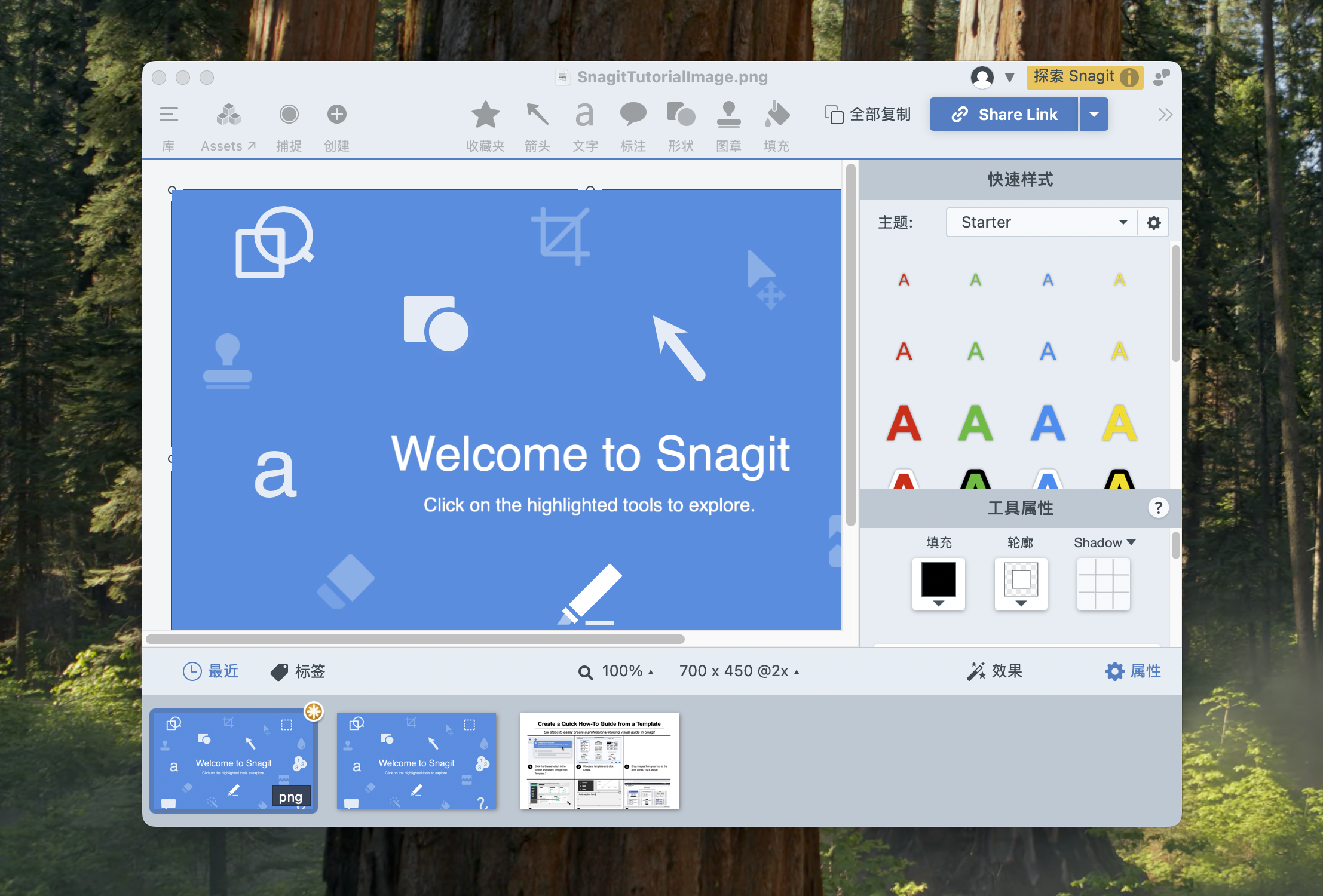The width and height of the screenshot is (1323, 896).
Task: Open the Shadow direction grid
Action: click(1104, 584)
